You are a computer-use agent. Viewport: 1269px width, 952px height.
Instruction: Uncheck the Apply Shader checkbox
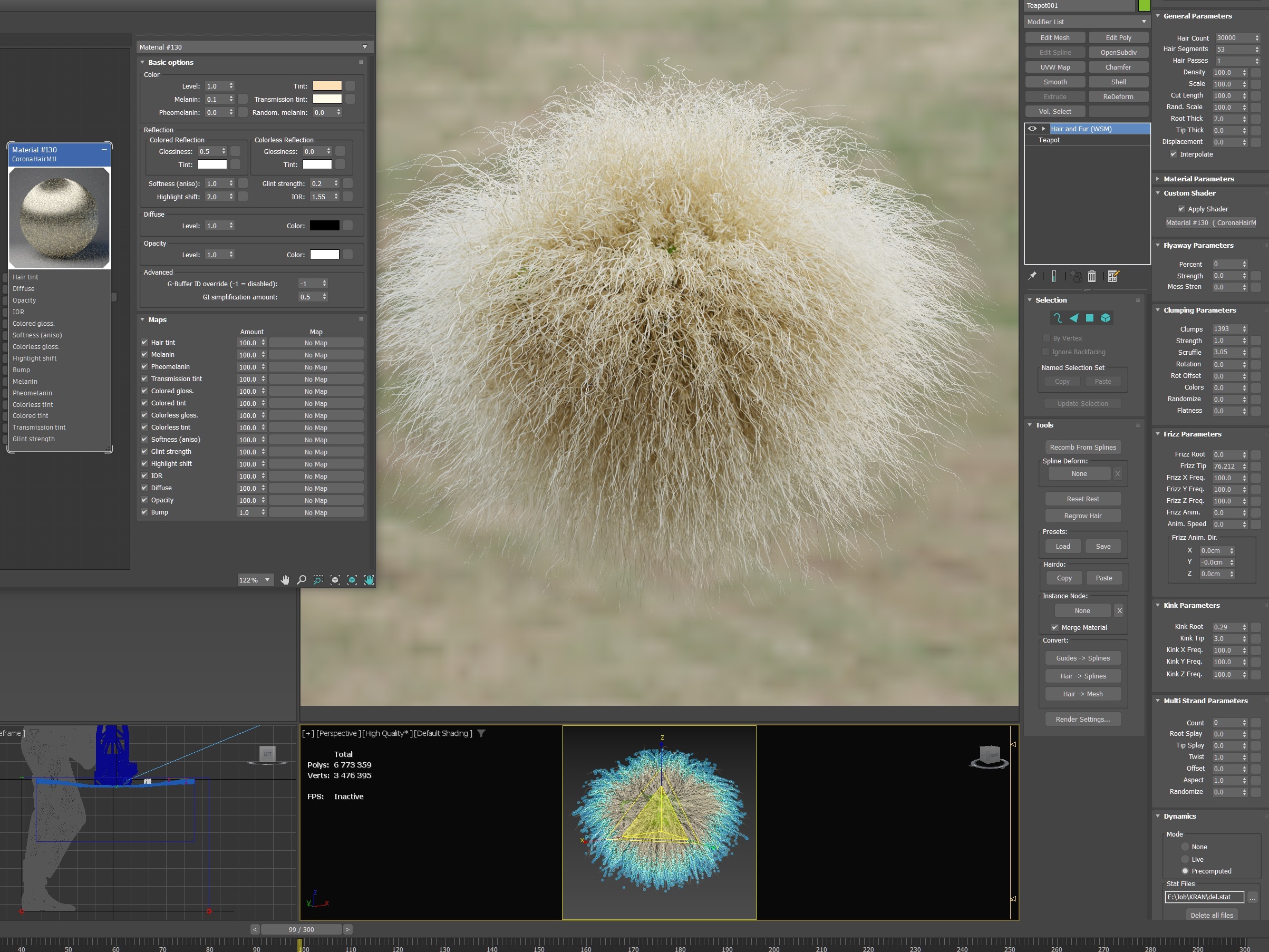[1180, 209]
